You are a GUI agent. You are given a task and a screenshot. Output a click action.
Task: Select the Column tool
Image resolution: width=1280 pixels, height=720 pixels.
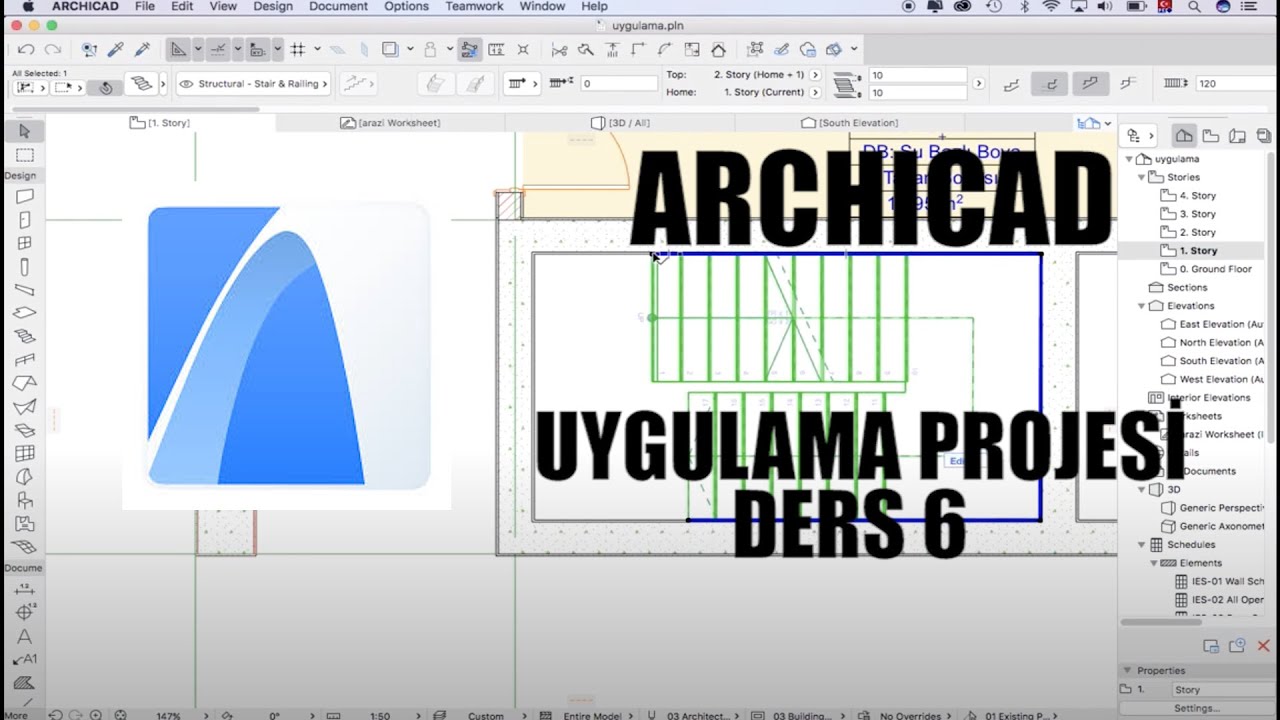tap(25, 267)
